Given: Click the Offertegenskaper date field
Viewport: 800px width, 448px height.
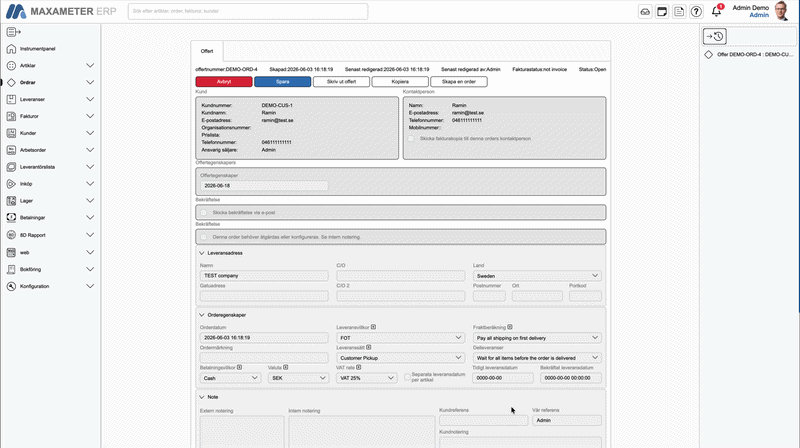Looking at the screenshot, I should [x=264, y=186].
